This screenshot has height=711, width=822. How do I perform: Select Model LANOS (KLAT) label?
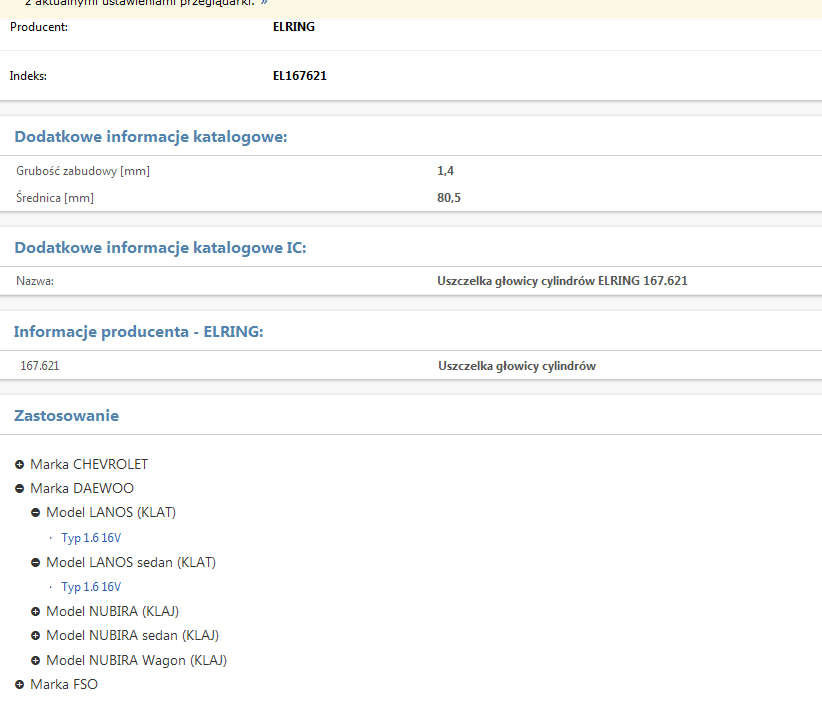111,512
